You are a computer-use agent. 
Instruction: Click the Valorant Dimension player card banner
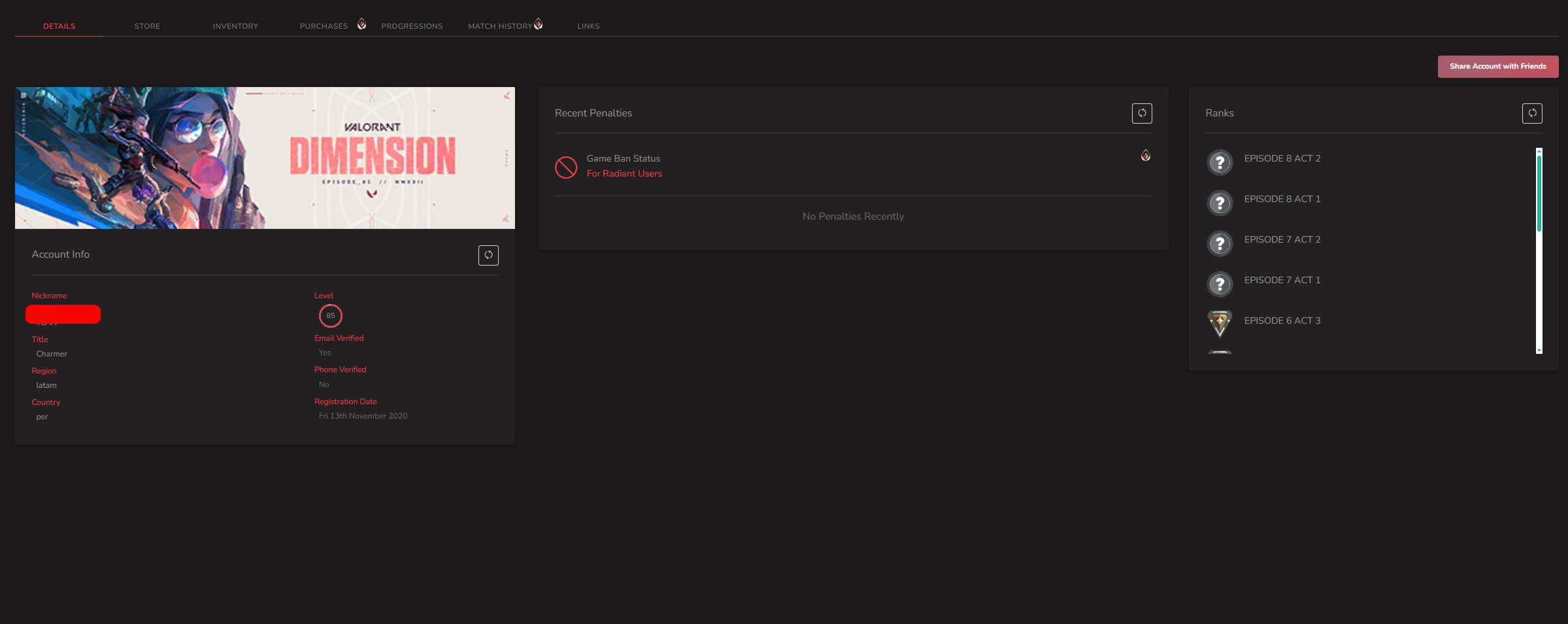(x=265, y=158)
